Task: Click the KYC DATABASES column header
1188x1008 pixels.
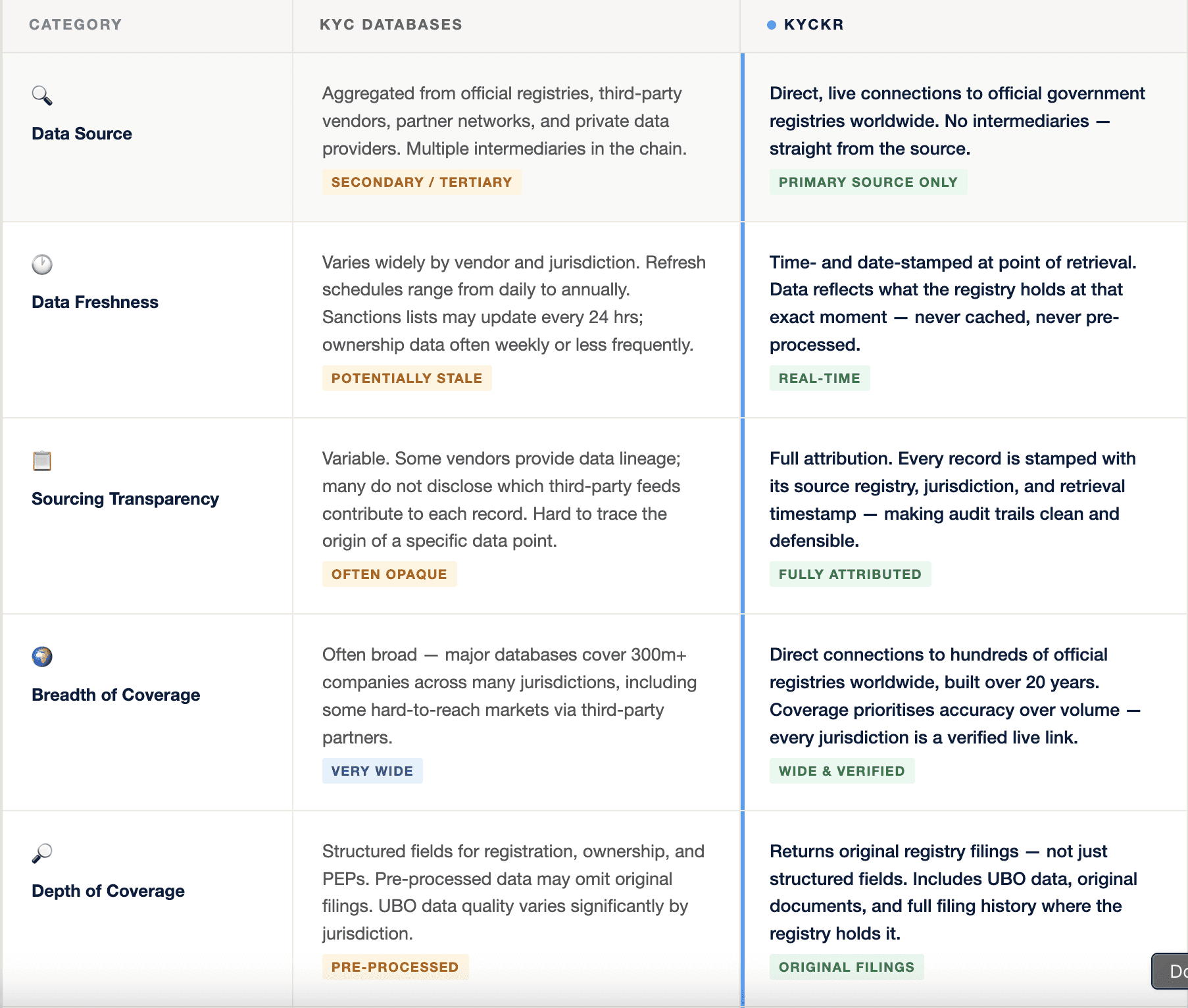Action: pyautogui.click(x=391, y=25)
